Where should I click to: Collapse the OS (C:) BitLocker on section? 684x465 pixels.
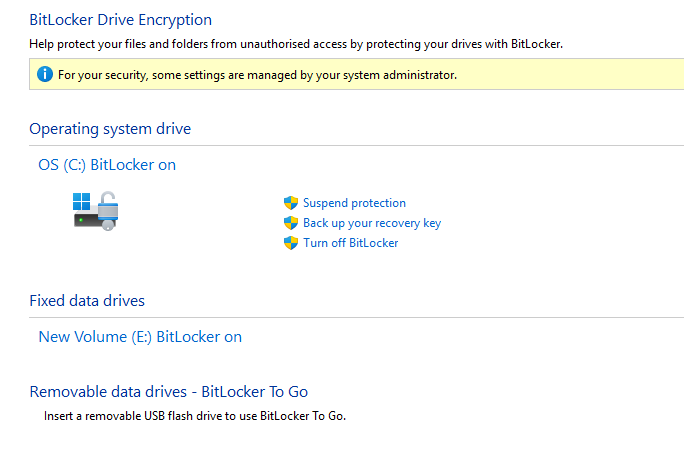[x=107, y=165]
